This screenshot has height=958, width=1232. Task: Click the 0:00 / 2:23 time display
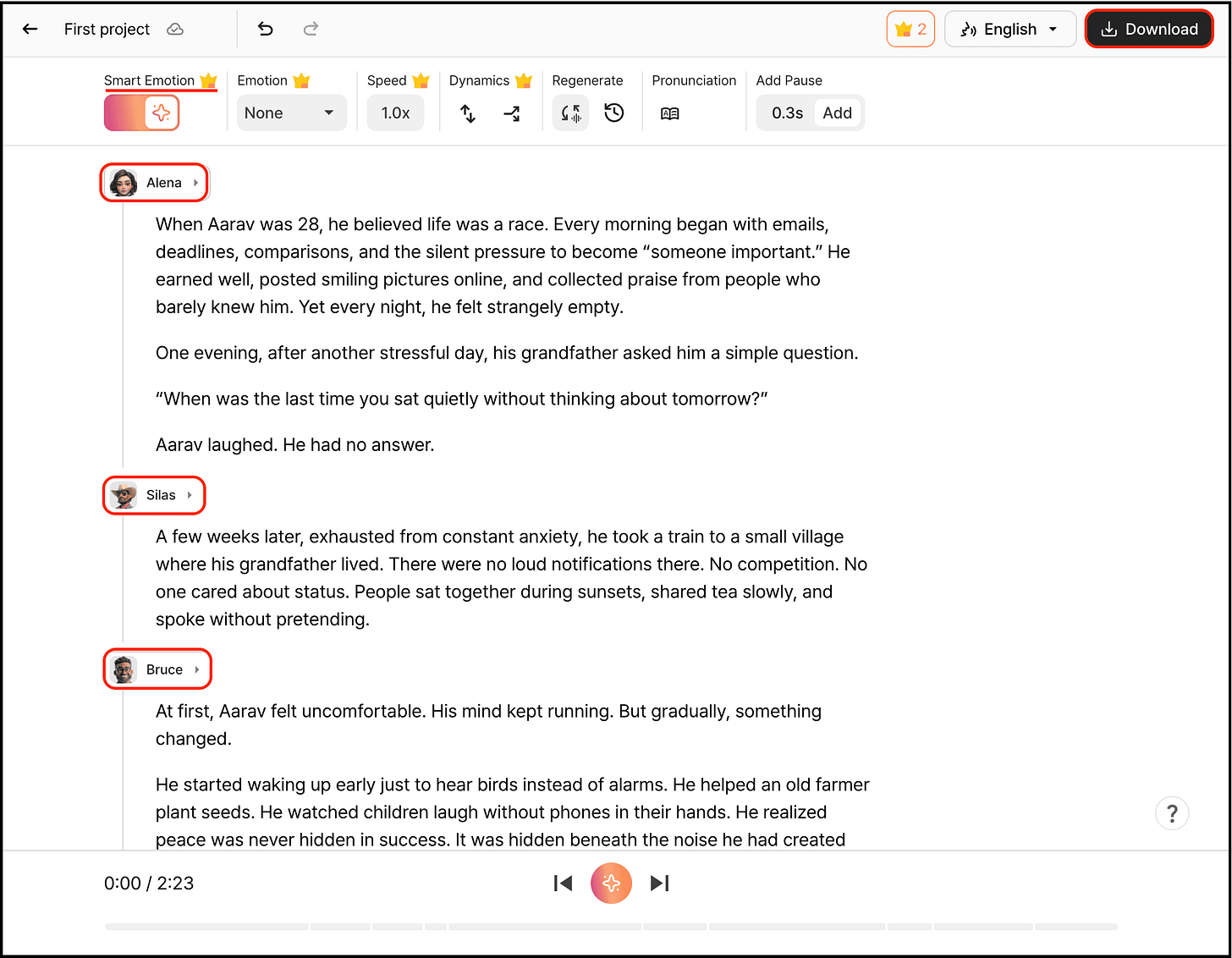point(149,884)
